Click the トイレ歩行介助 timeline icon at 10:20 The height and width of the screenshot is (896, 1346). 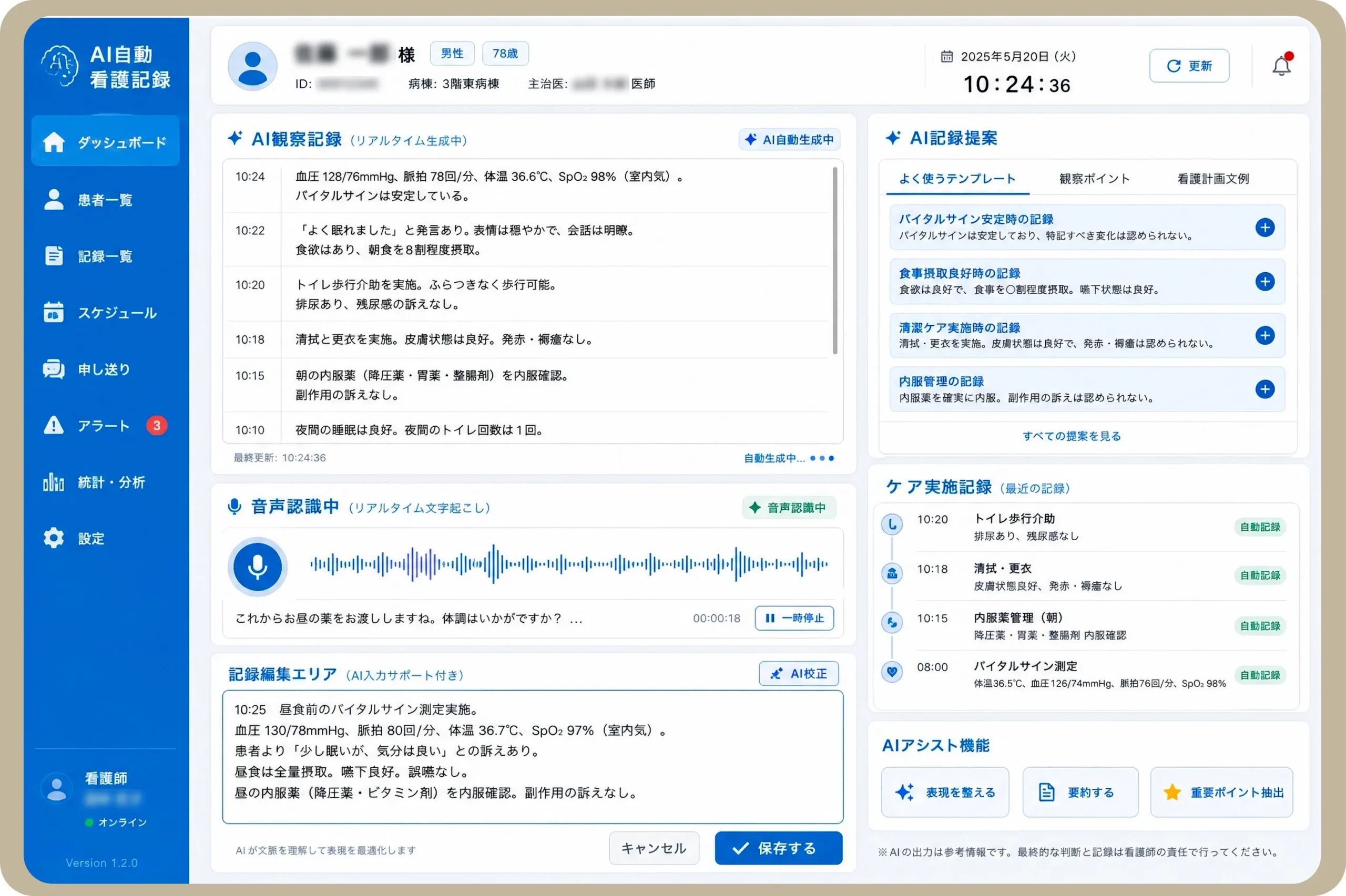pos(892,524)
